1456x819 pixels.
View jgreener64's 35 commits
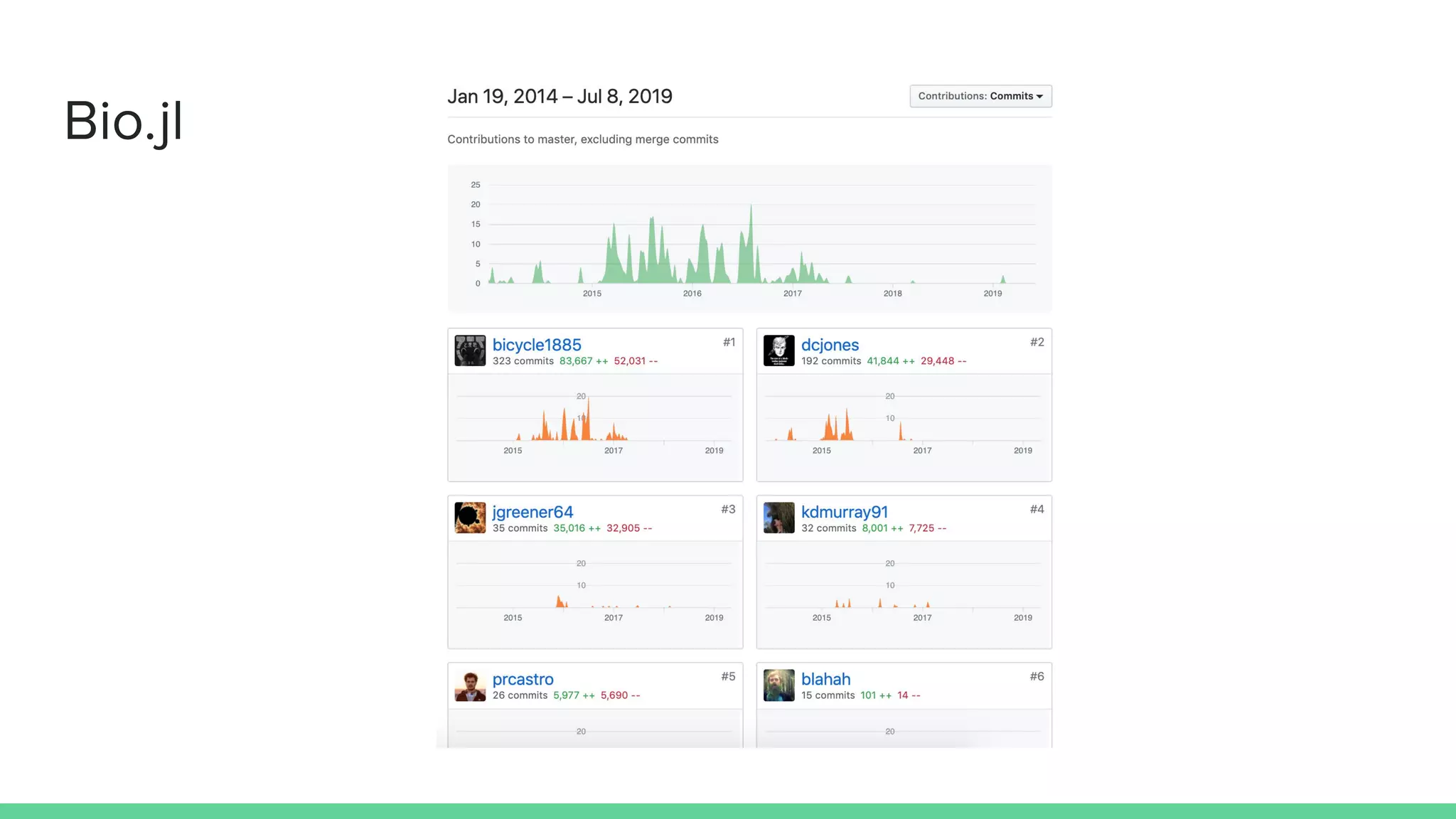tap(520, 528)
